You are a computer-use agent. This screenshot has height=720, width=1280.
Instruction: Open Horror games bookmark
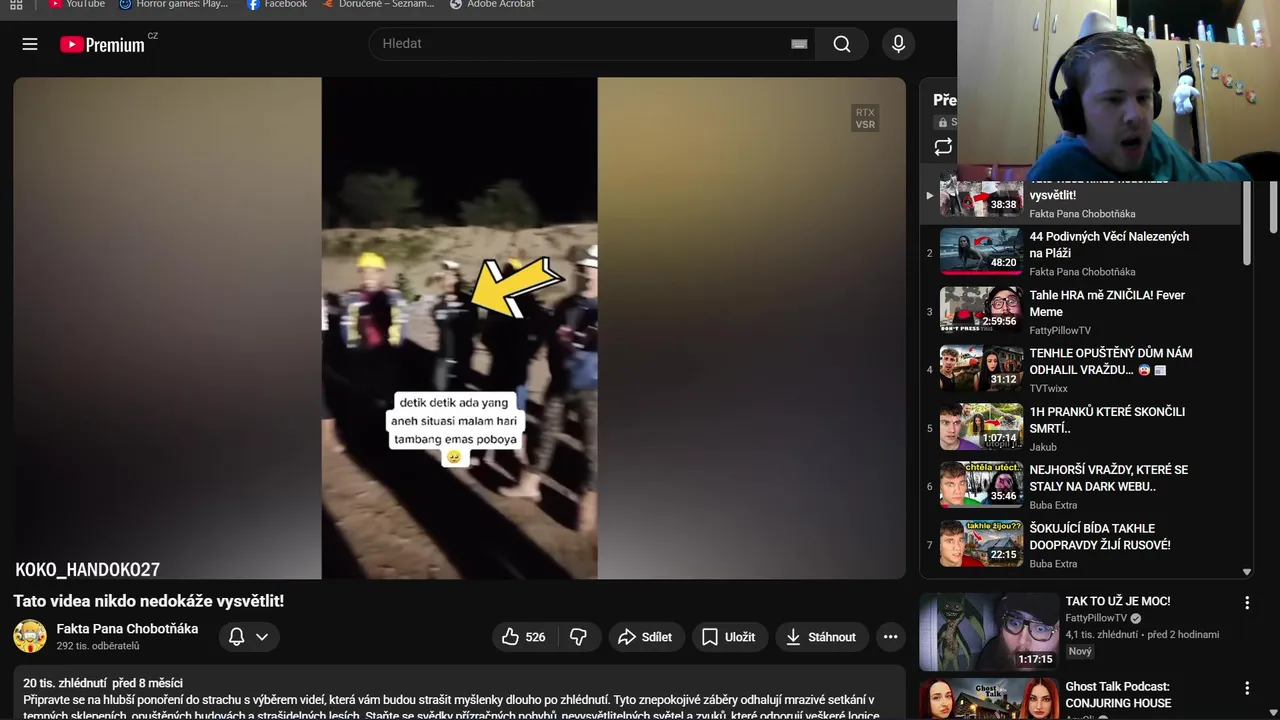coord(173,4)
